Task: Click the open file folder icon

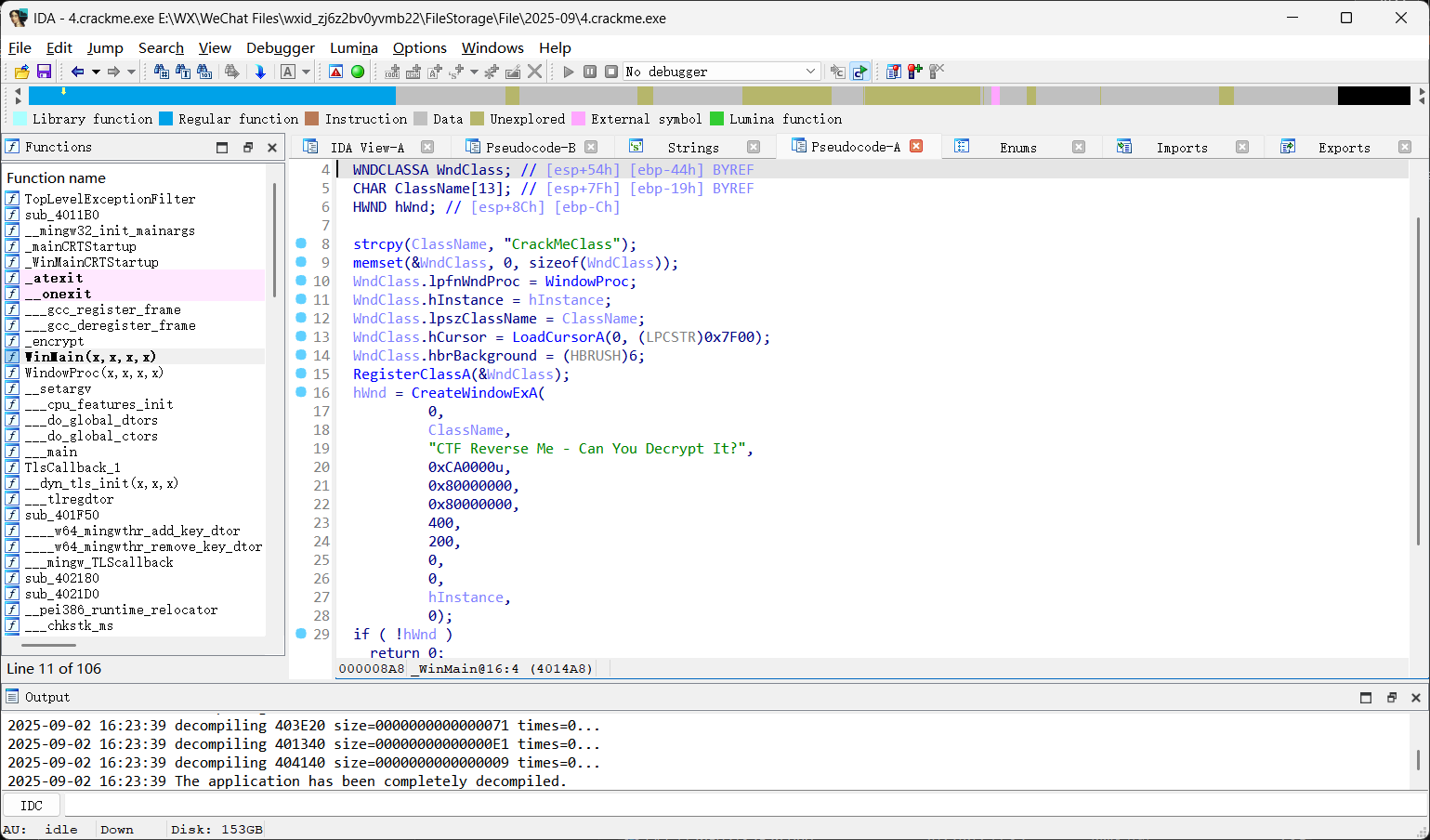Action: pos(21,72)
